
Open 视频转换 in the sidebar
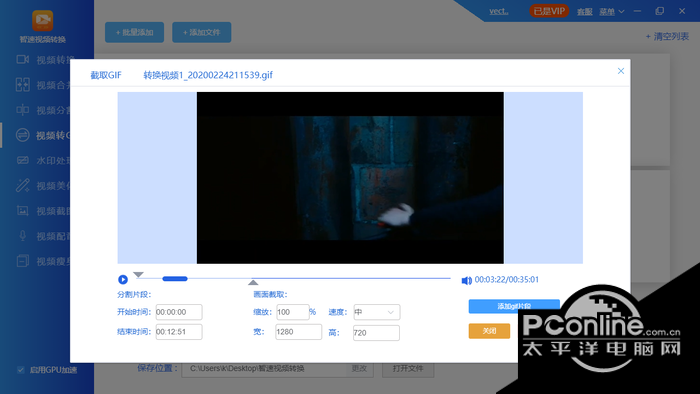[x=45, y=60]
